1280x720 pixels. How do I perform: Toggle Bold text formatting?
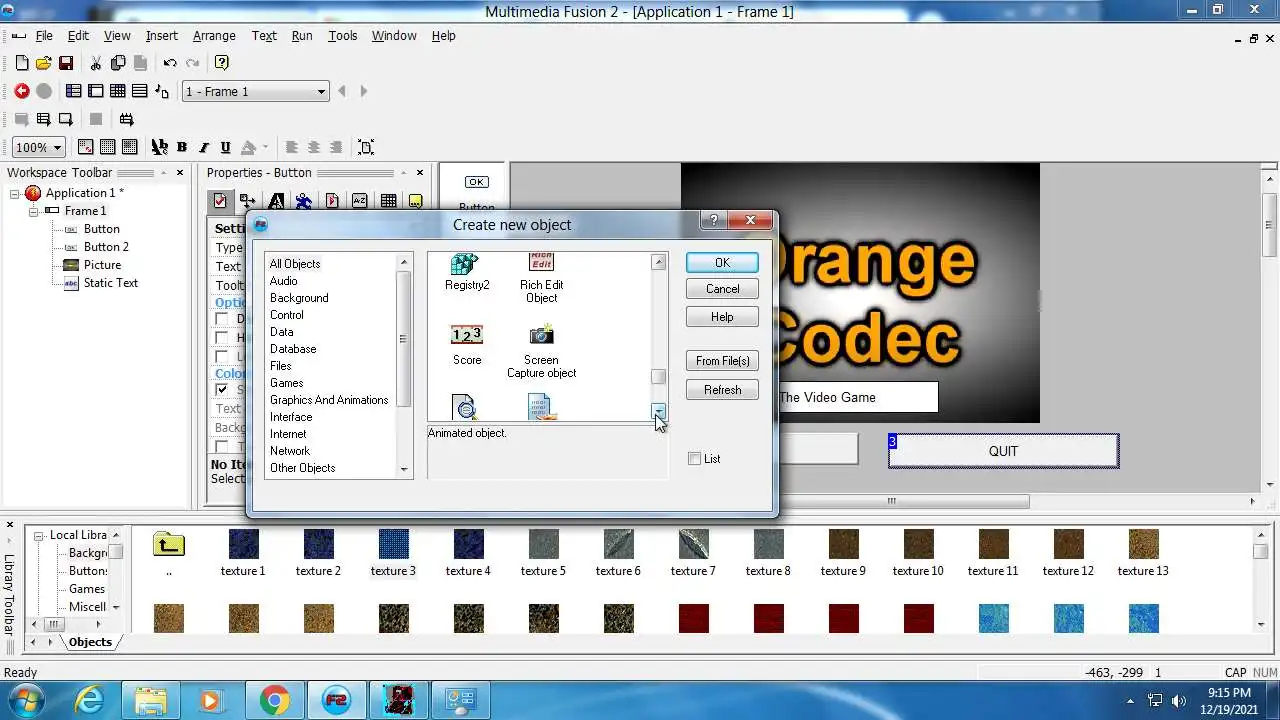pyautogui.click(x=182, y=147)
